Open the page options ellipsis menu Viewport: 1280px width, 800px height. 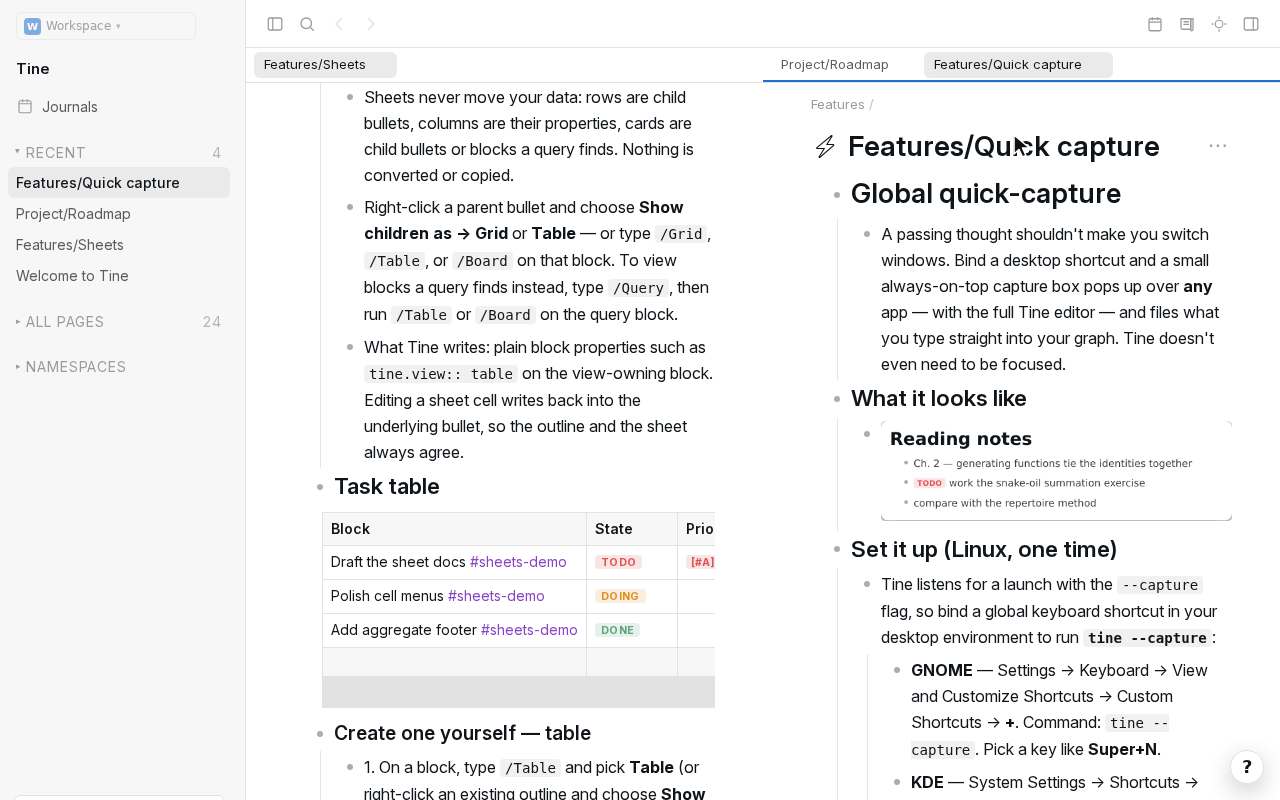(x=1217, y=146)
